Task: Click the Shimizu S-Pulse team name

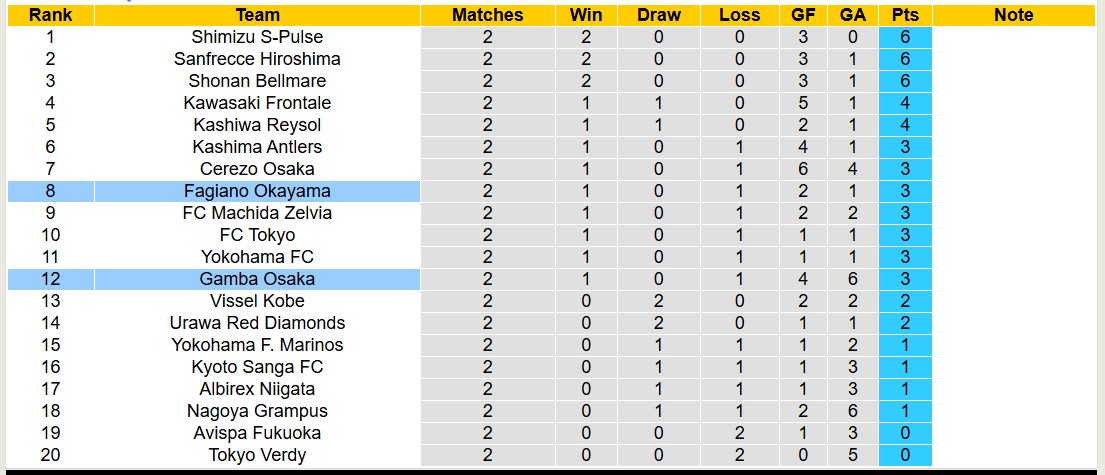Action: coord(257,37)
